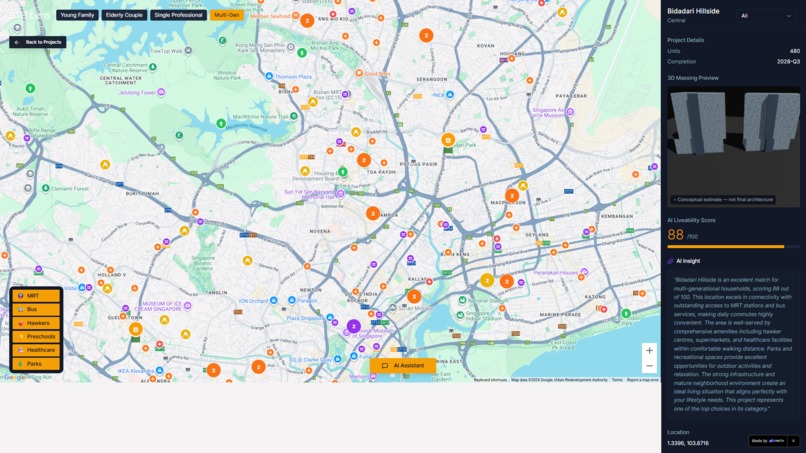
Task: Click the NEX shopping pin
Action: (x=450, y=95)
